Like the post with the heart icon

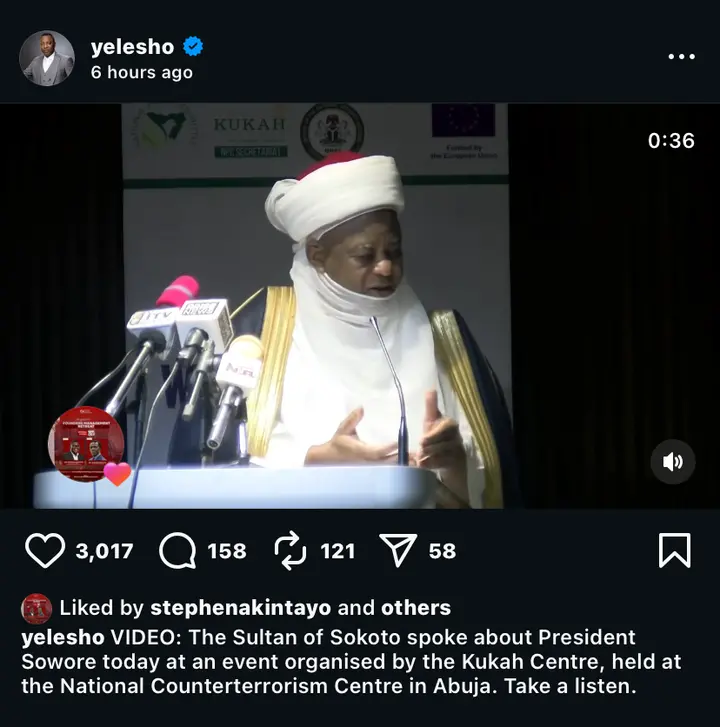click(x=45, y=550)
